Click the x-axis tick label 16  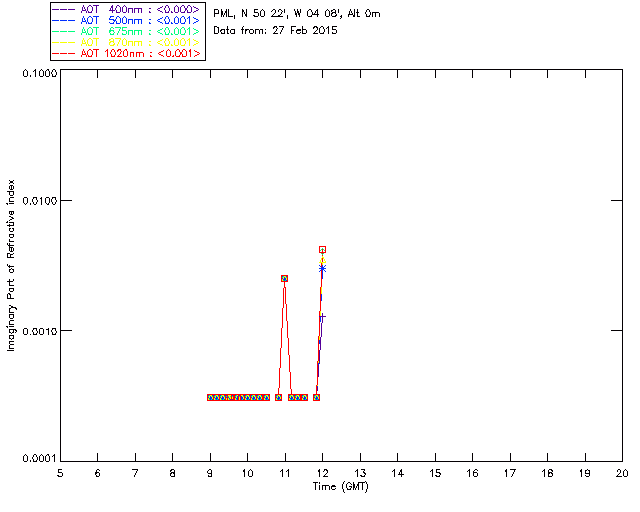tap(472, 474)
